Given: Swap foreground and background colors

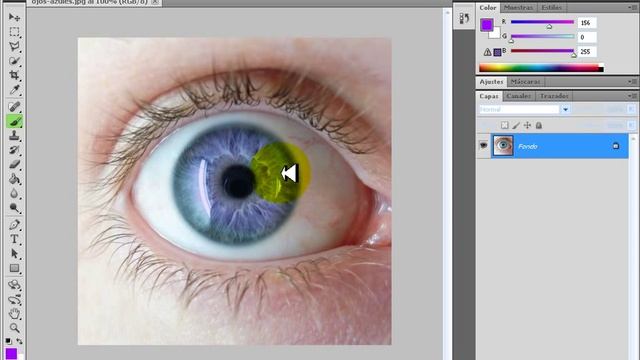Looking at the screenshot, I should 19,340.
